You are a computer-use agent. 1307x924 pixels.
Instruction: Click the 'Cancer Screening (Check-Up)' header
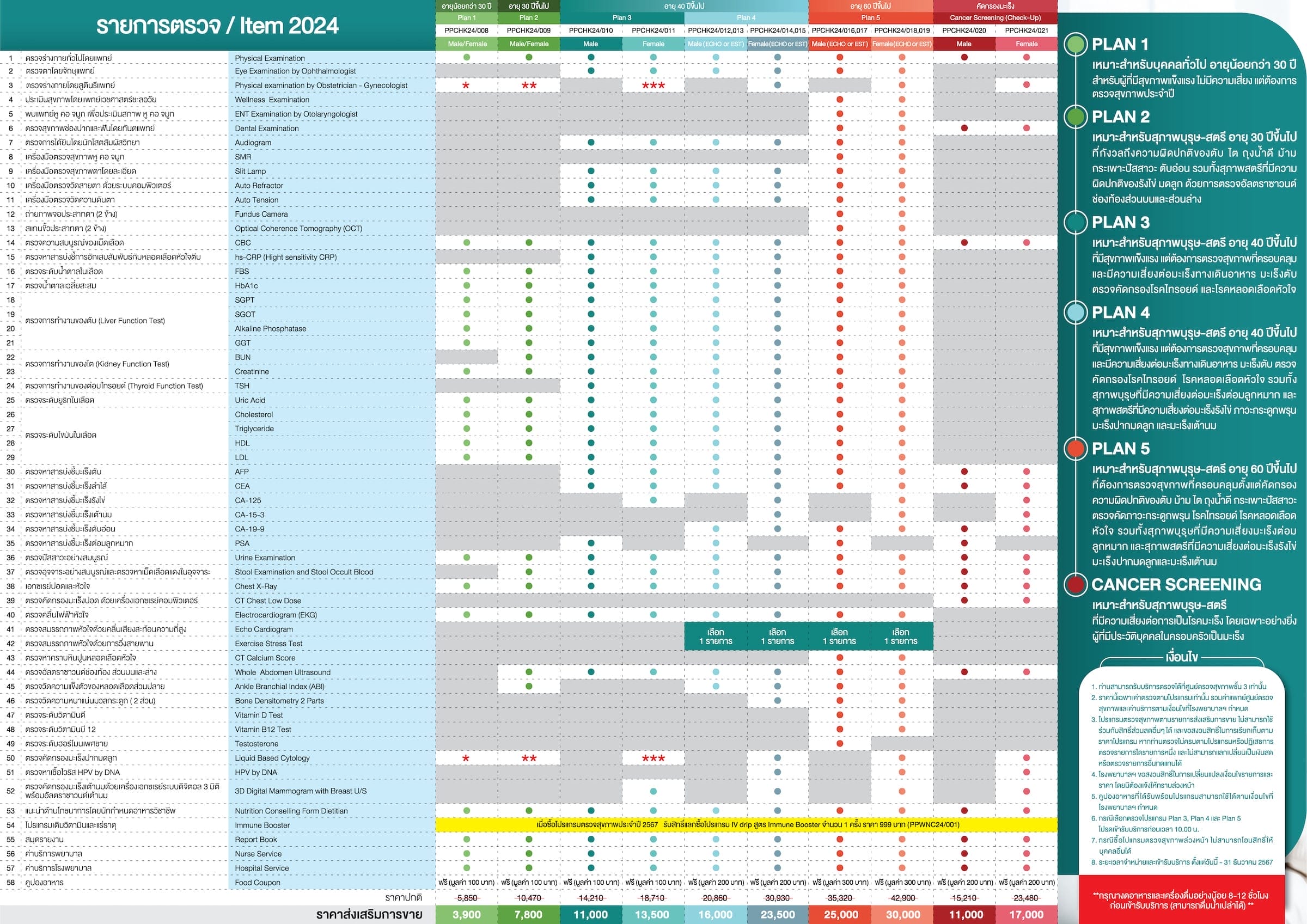(995, 17)
